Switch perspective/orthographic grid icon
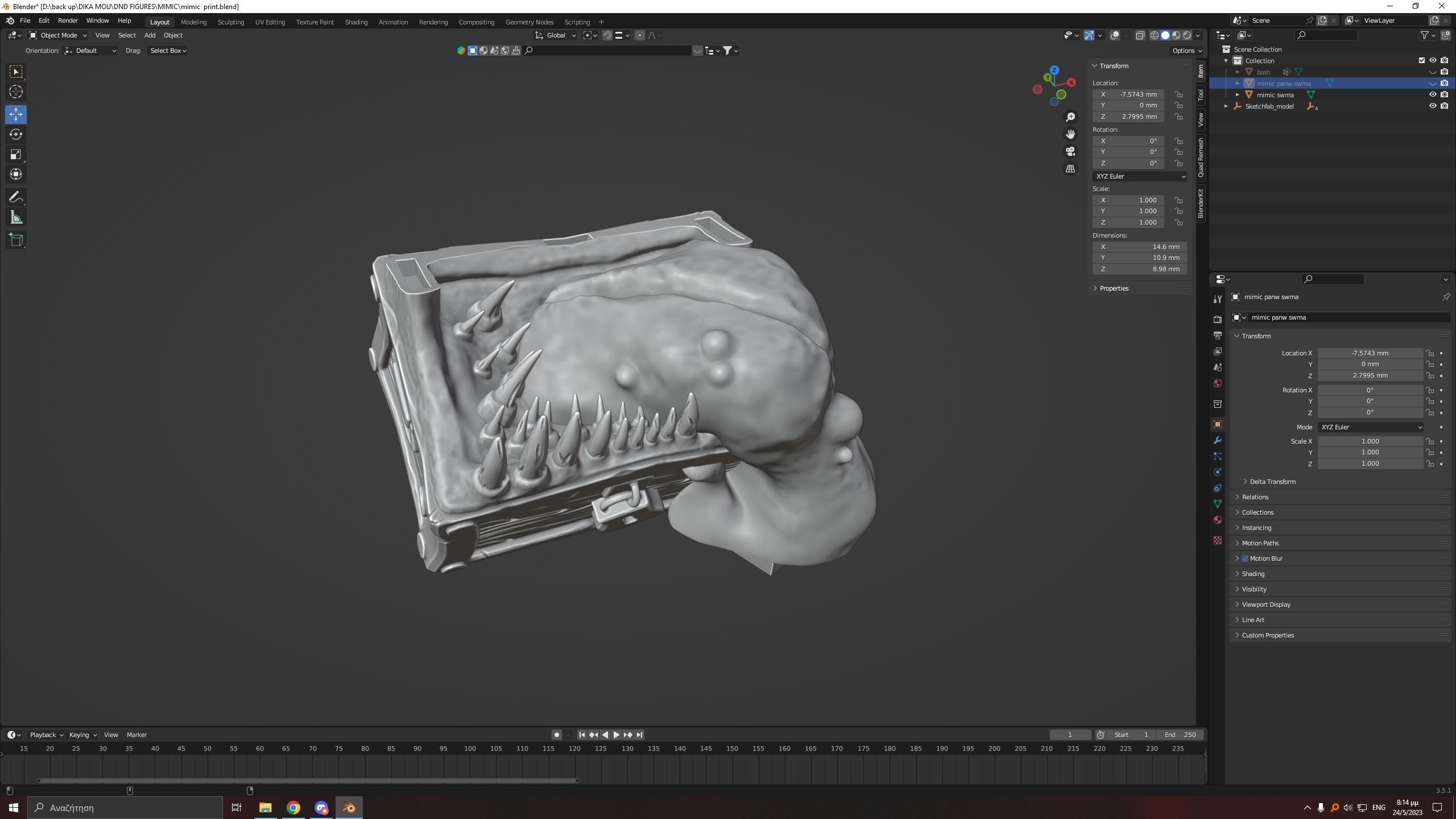 tap(1070, 169)
